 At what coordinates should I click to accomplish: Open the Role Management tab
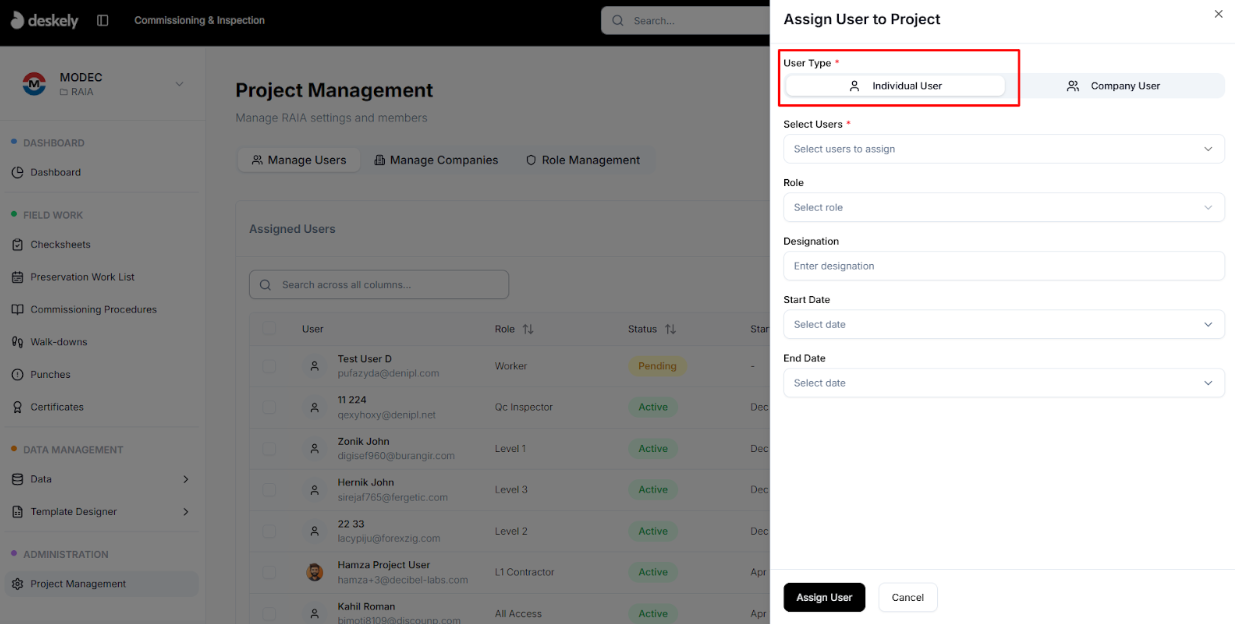(583, 159)
